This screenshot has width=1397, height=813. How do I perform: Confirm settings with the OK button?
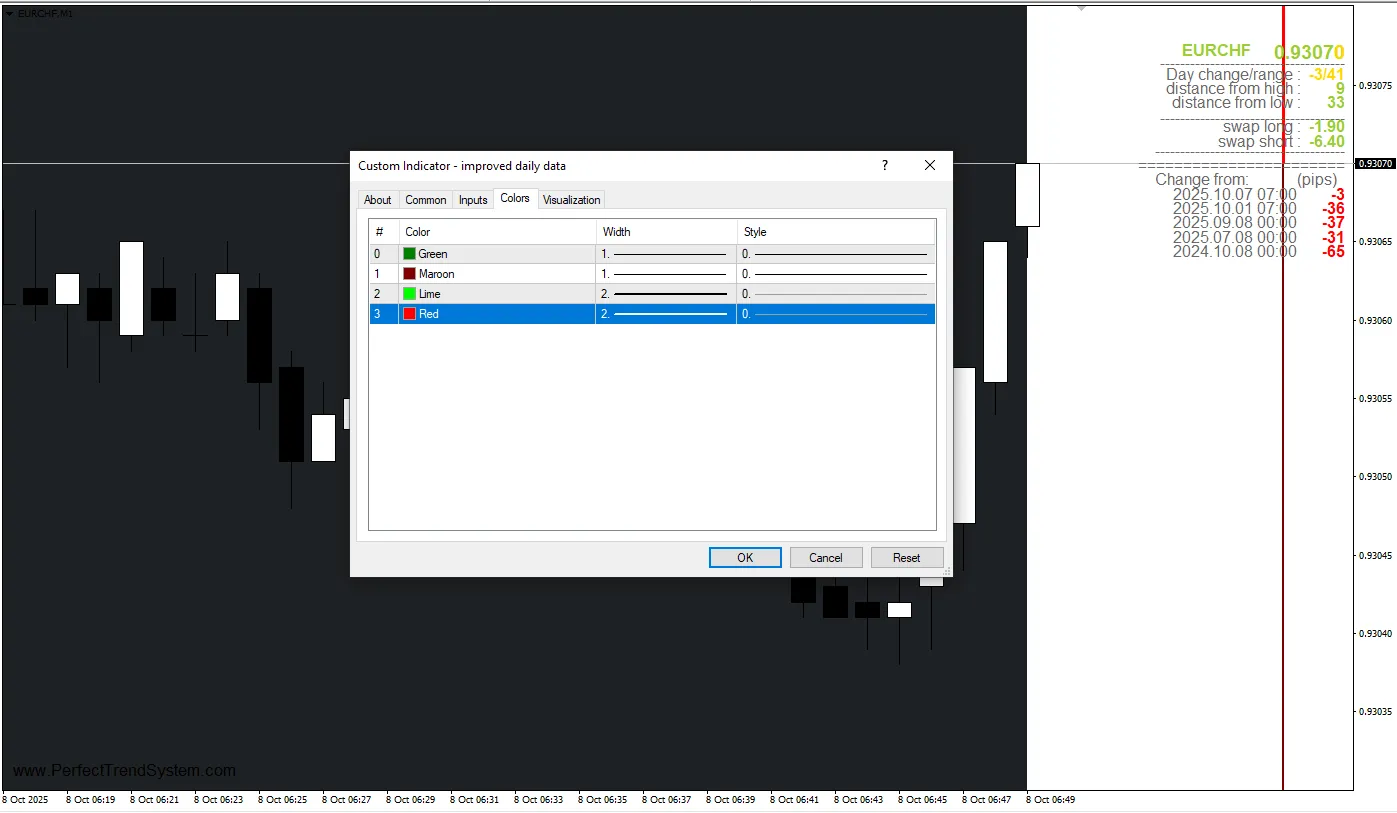click(745, 558)
